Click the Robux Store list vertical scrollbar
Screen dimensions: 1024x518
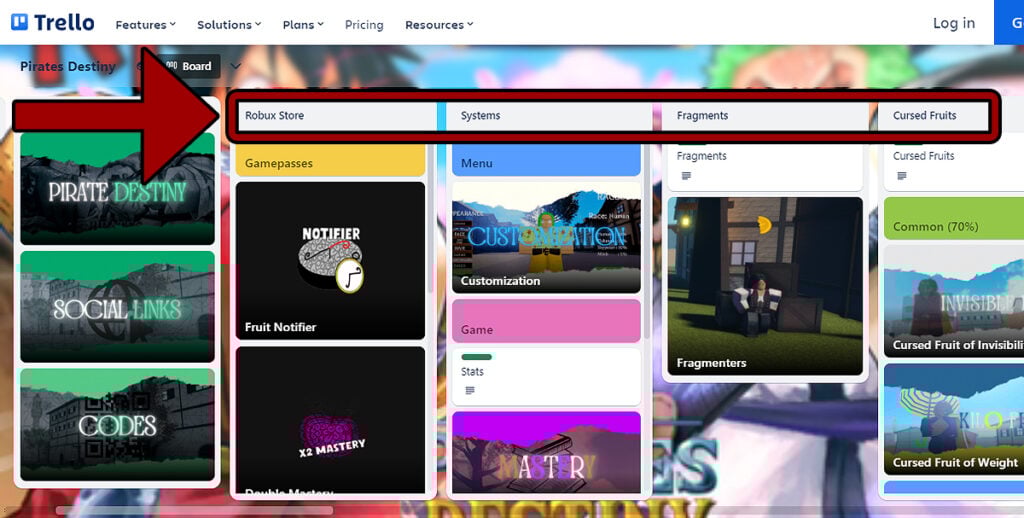pos(429,219)
